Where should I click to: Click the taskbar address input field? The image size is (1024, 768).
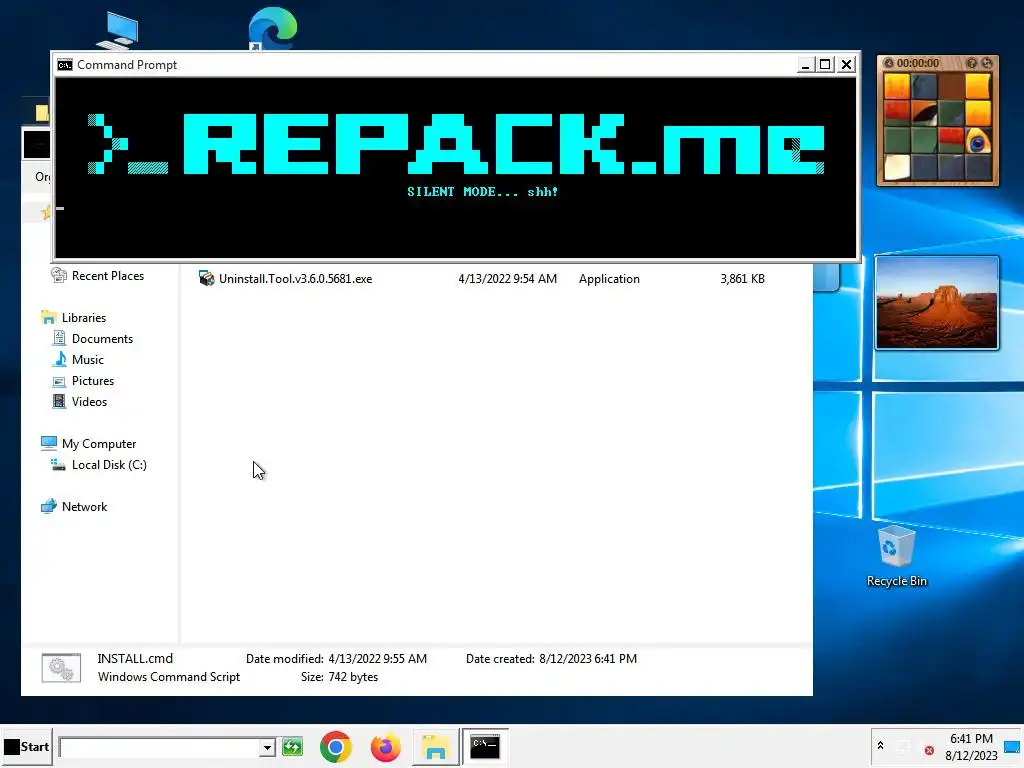pyautogui.click(x=159, y=747)
